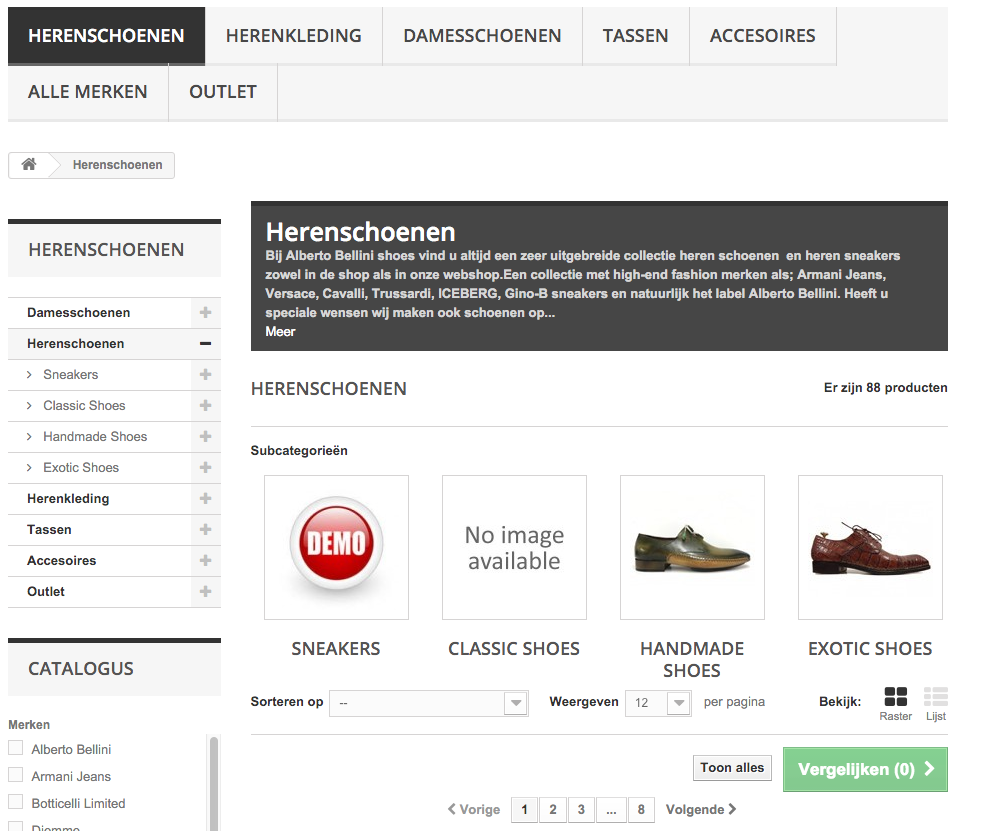Click Vorige previous page link
The height and width of the screenshot is (831, 997).
coord(474,809)
